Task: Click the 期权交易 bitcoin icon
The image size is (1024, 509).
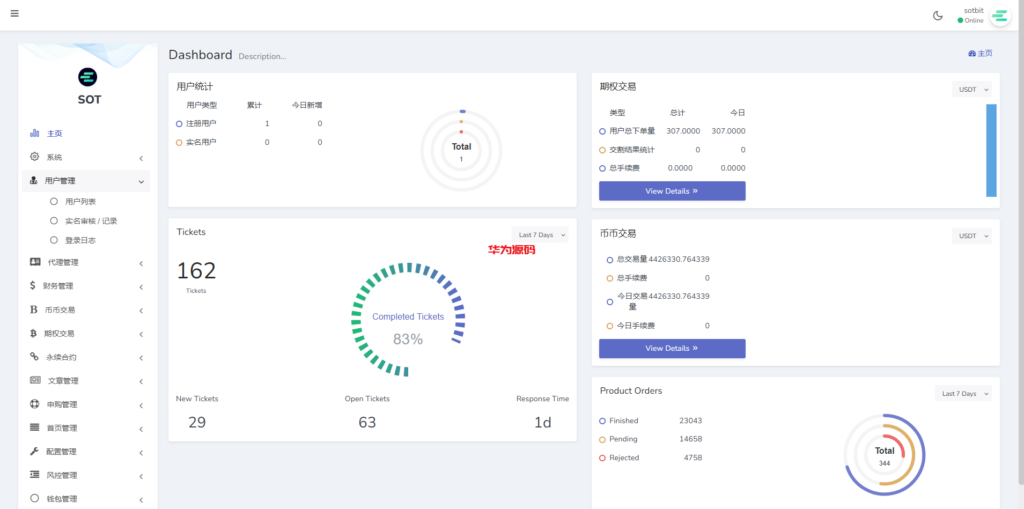Action: pyautogui.click(x=33, y=333)
